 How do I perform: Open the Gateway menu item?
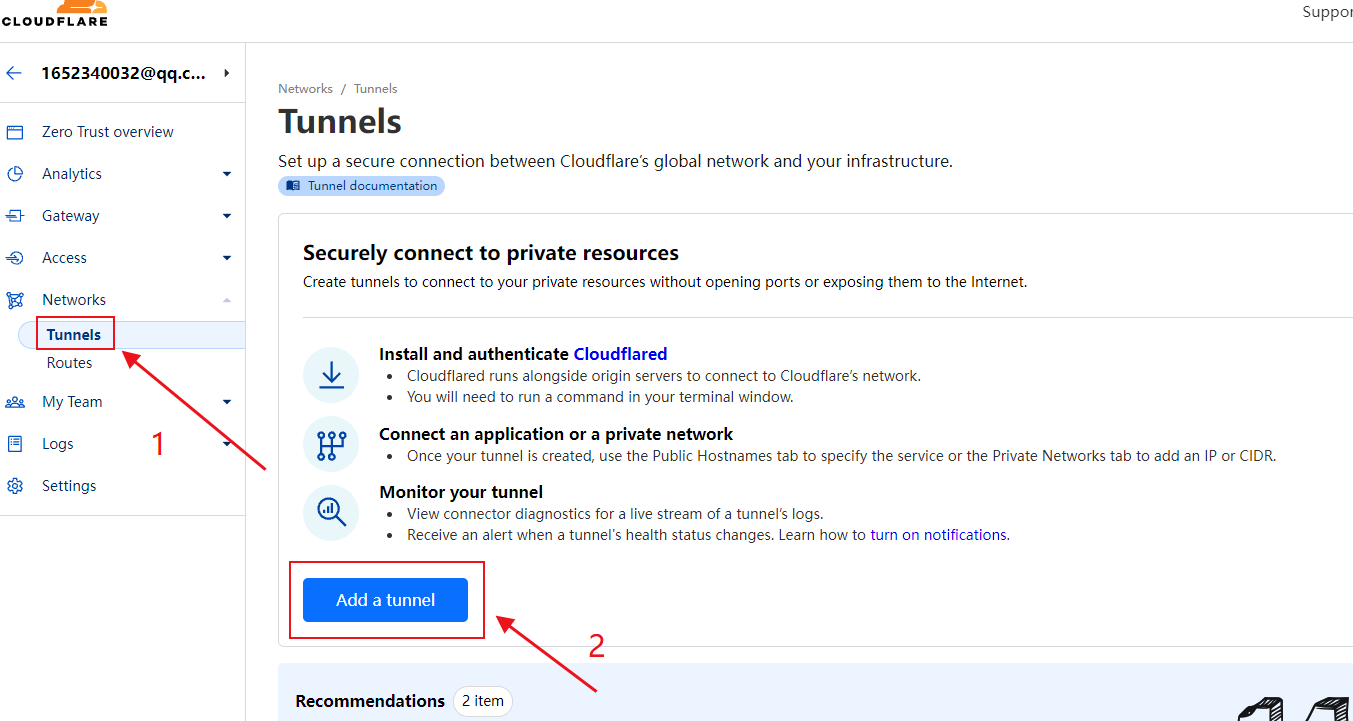pyautogui.click(x=71, y=216)
